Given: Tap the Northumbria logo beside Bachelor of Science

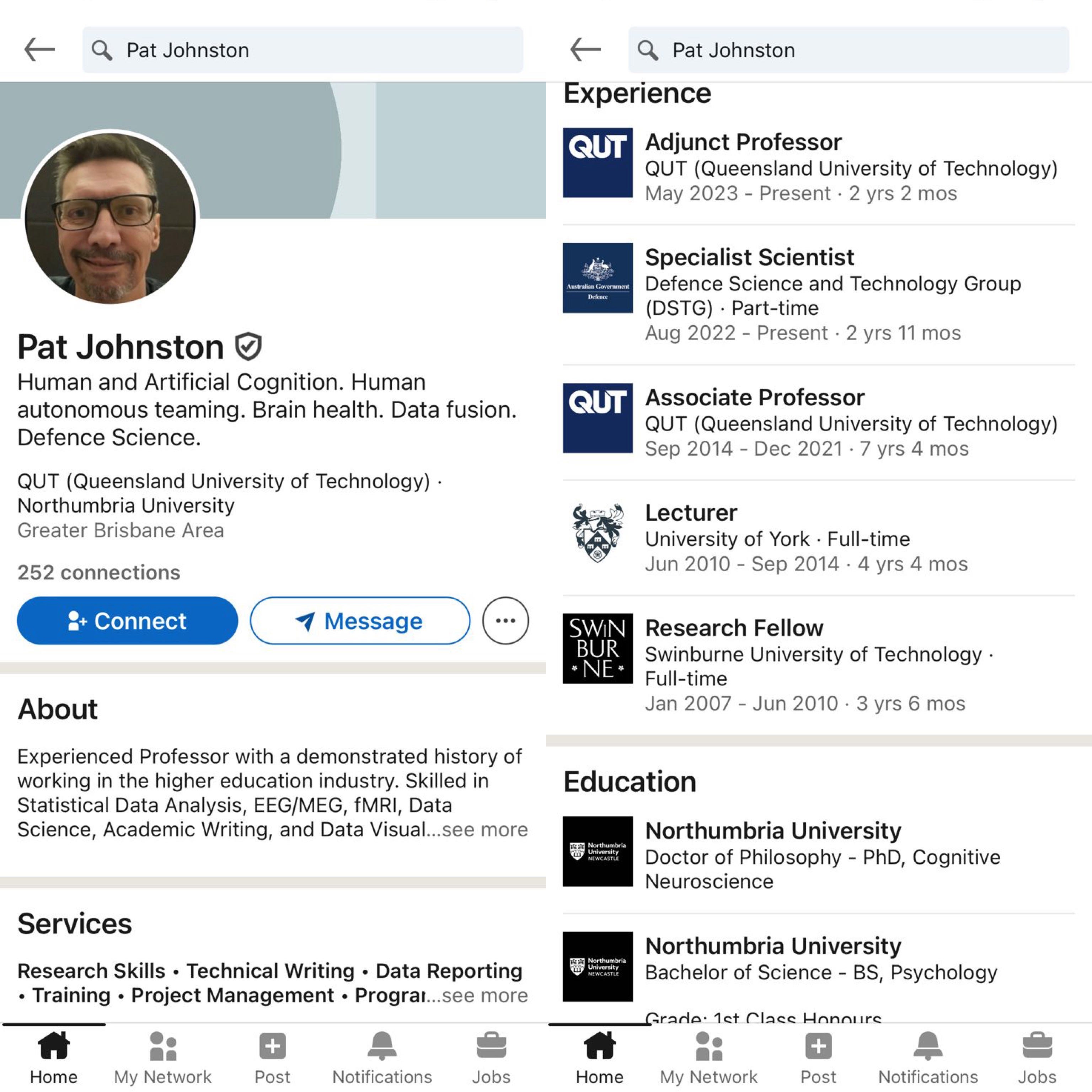Looking at the screenshot, I should [x=598, y=967].
